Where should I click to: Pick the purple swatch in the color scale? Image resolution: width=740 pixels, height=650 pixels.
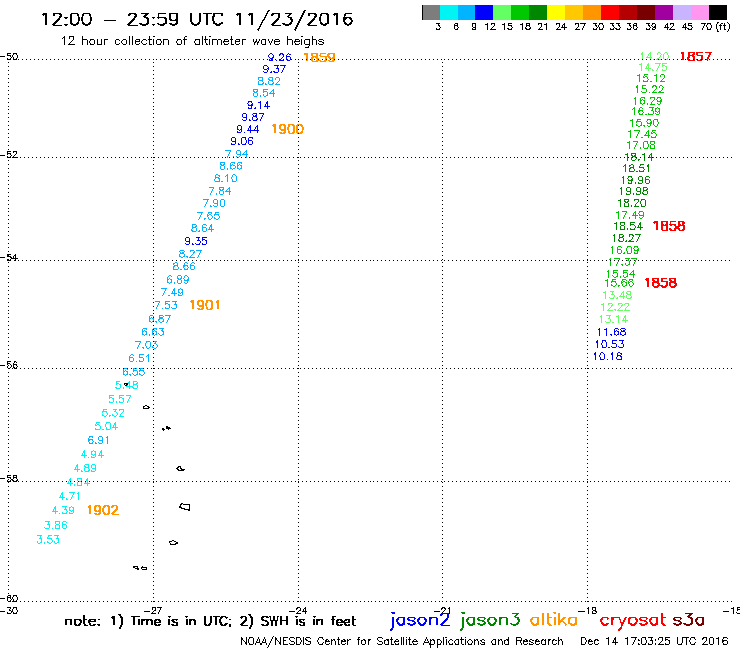click(x=664, y=12)
